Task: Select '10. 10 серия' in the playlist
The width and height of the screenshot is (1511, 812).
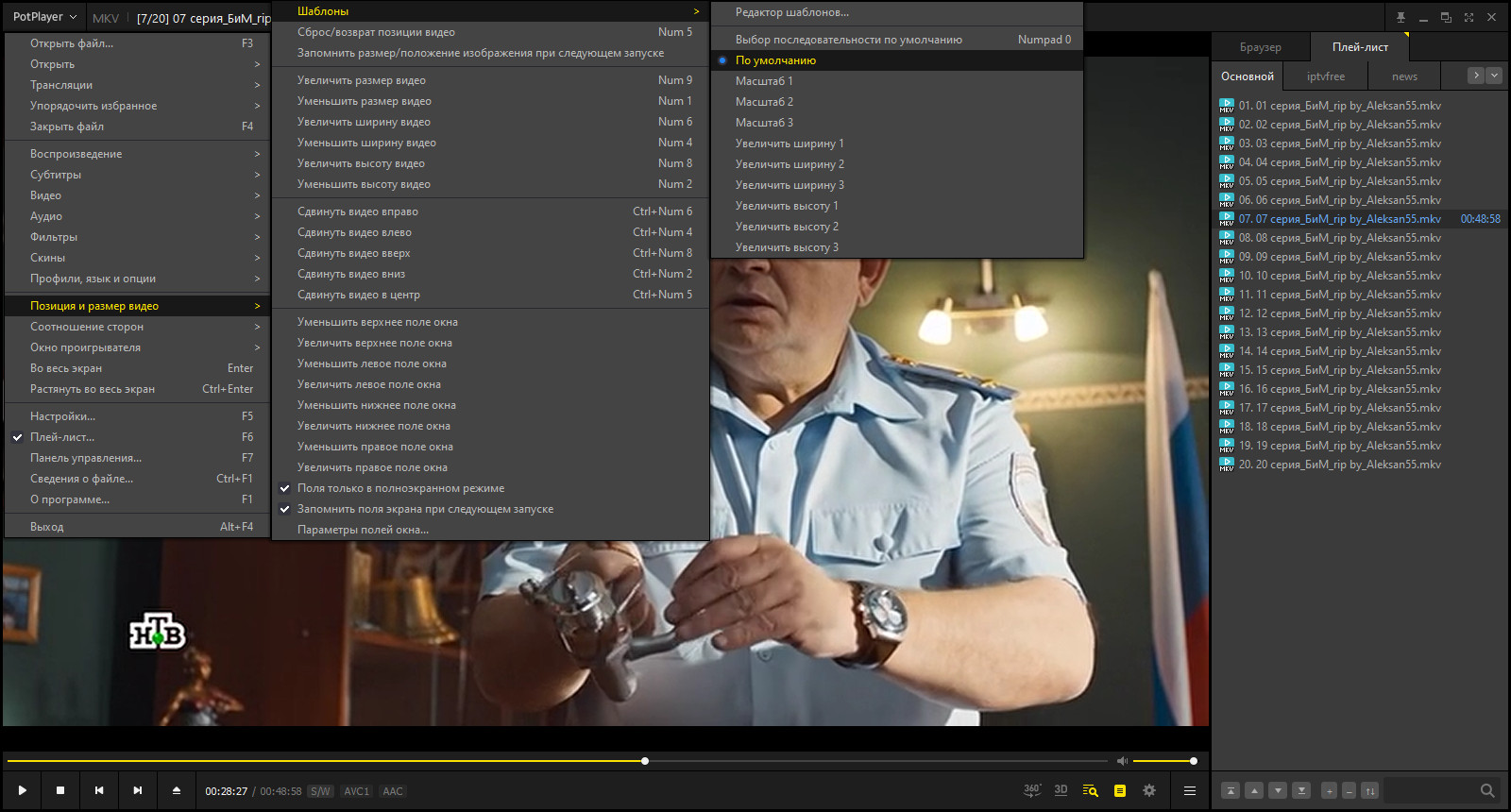Action: coord(1339,276)
